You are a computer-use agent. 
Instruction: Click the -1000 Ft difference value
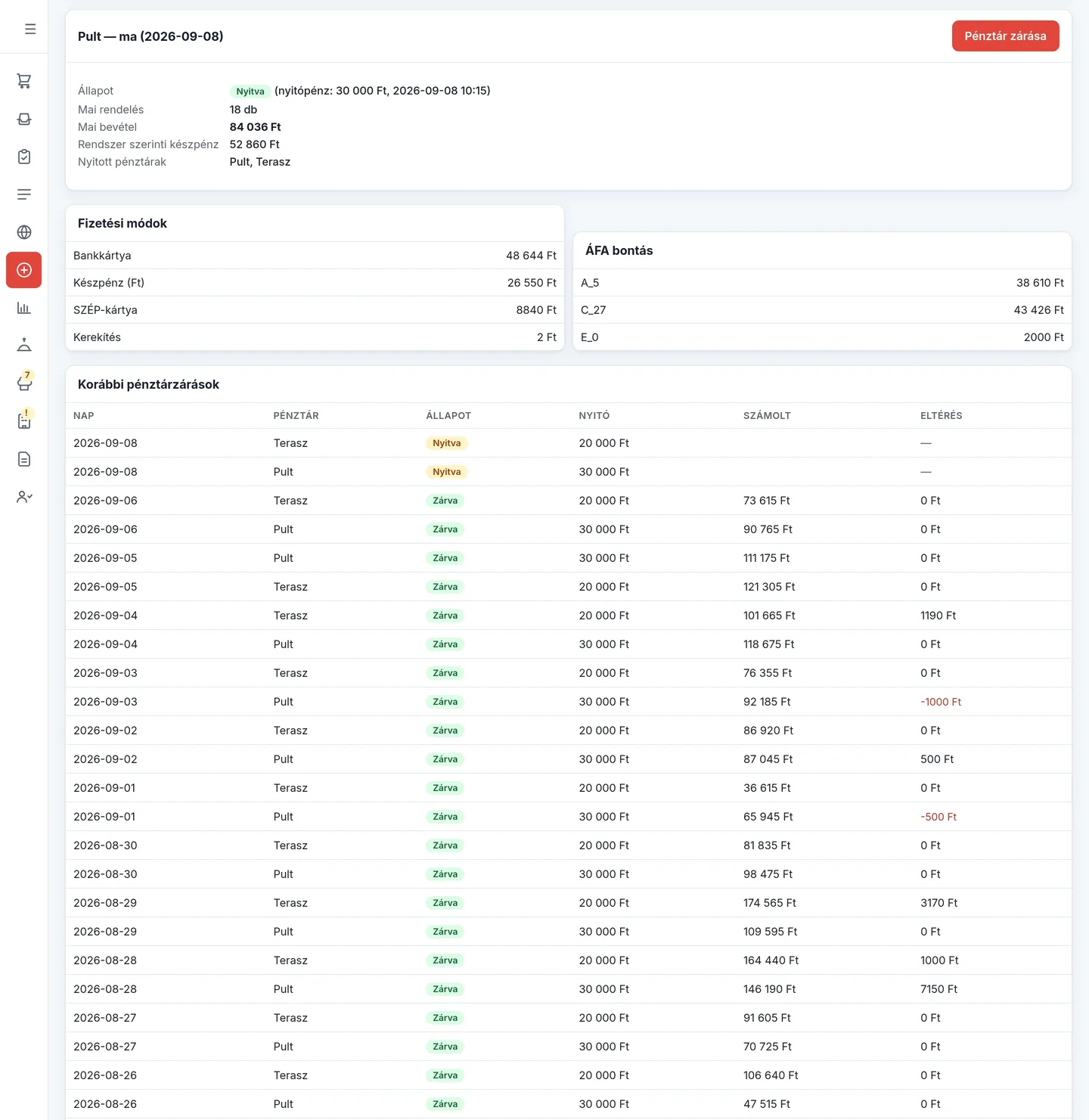941,702
